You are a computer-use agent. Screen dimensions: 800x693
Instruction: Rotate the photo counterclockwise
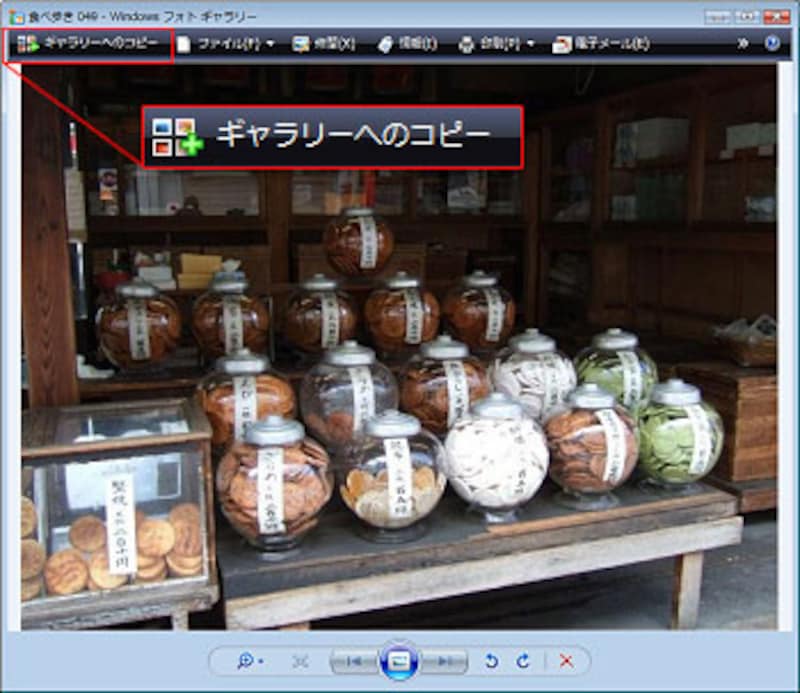pos(491,661)
